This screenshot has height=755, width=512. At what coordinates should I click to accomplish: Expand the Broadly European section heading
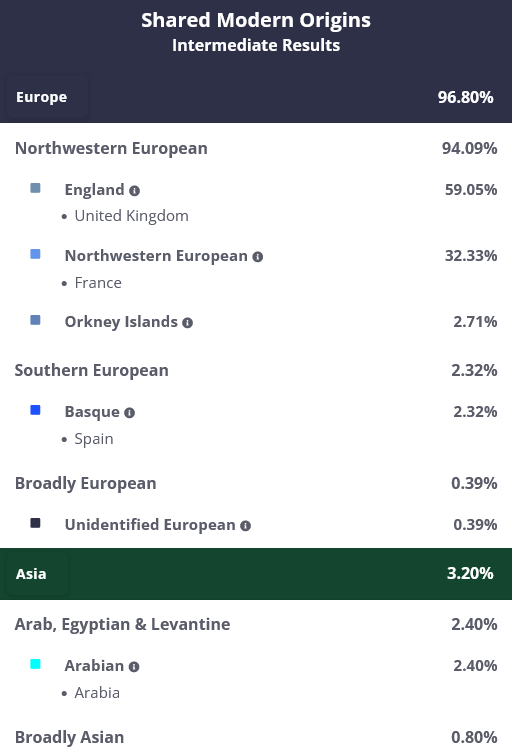(256, 483)
